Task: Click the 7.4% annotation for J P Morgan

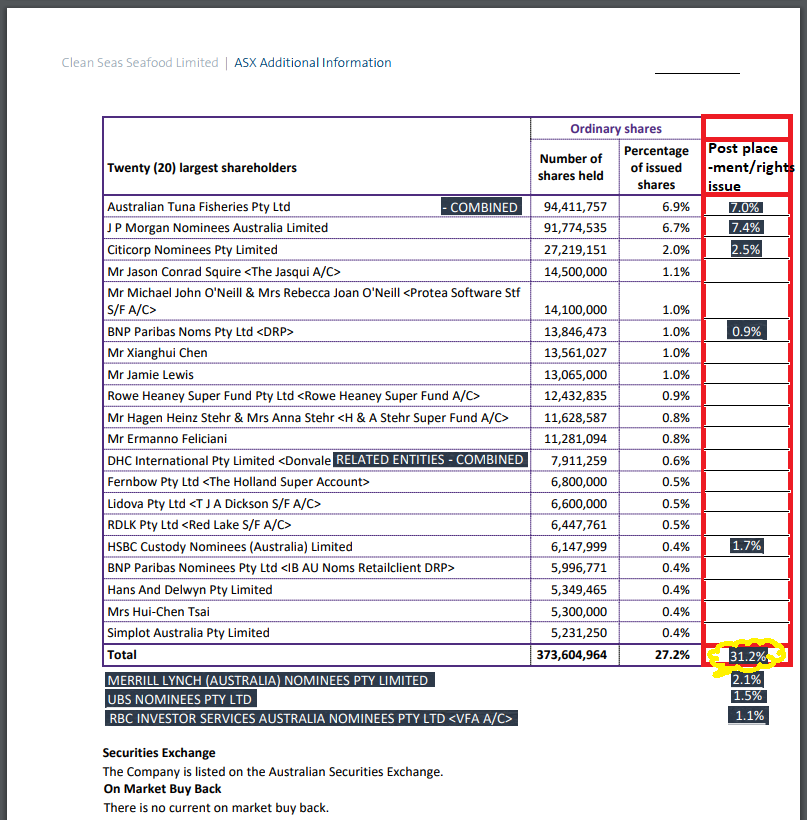Action: [x=746, y=227]
